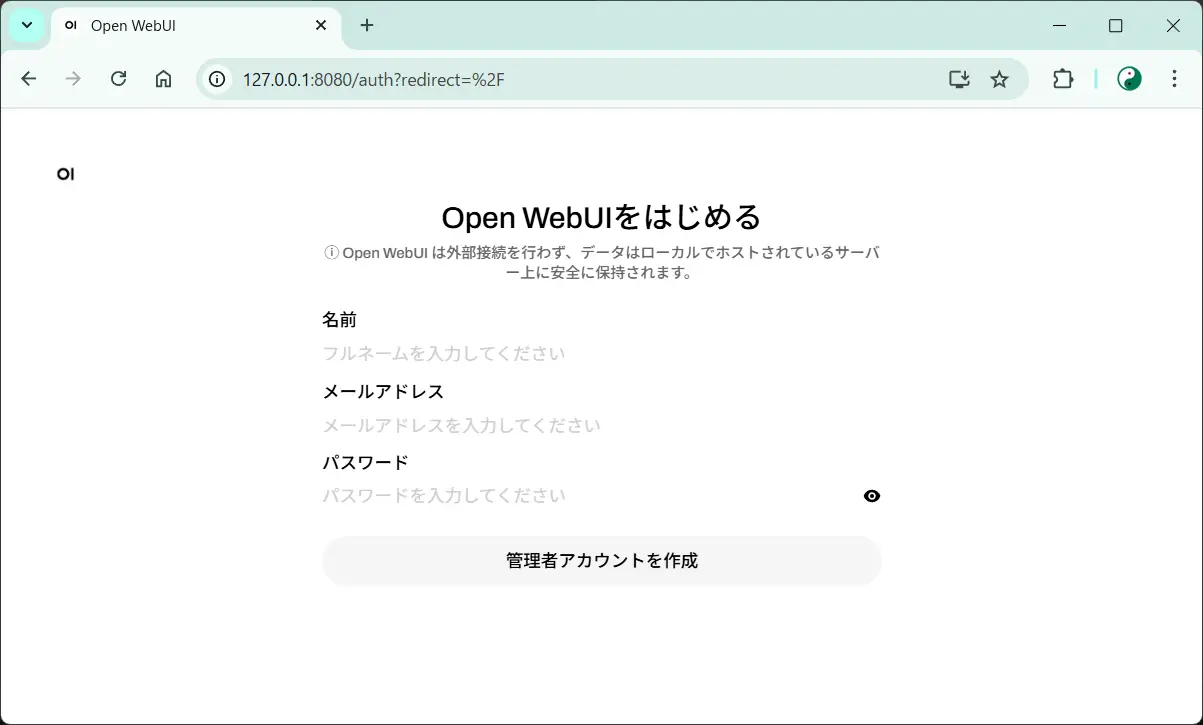Maximize the browser window

[x=1116, y=26]
